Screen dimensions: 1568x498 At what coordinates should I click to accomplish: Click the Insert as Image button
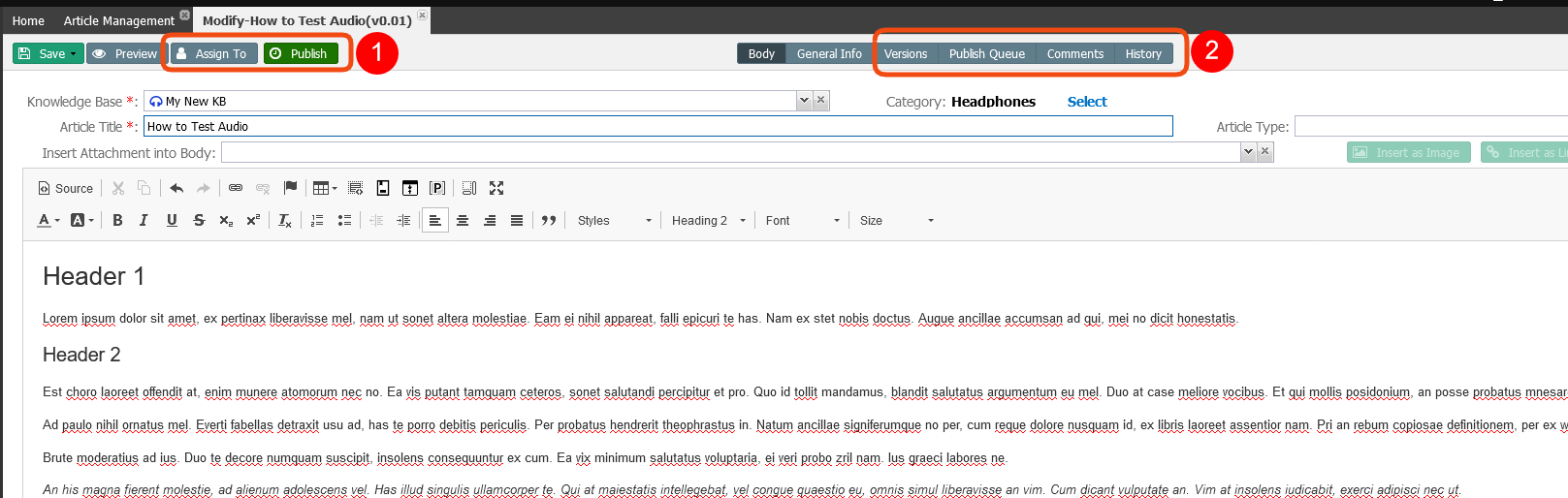1409,152
